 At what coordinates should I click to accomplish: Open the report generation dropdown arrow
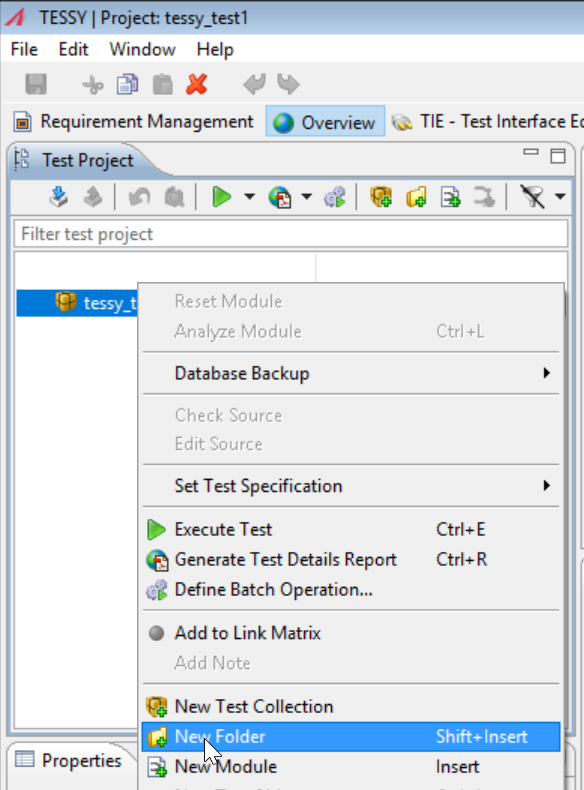[307, 196]
